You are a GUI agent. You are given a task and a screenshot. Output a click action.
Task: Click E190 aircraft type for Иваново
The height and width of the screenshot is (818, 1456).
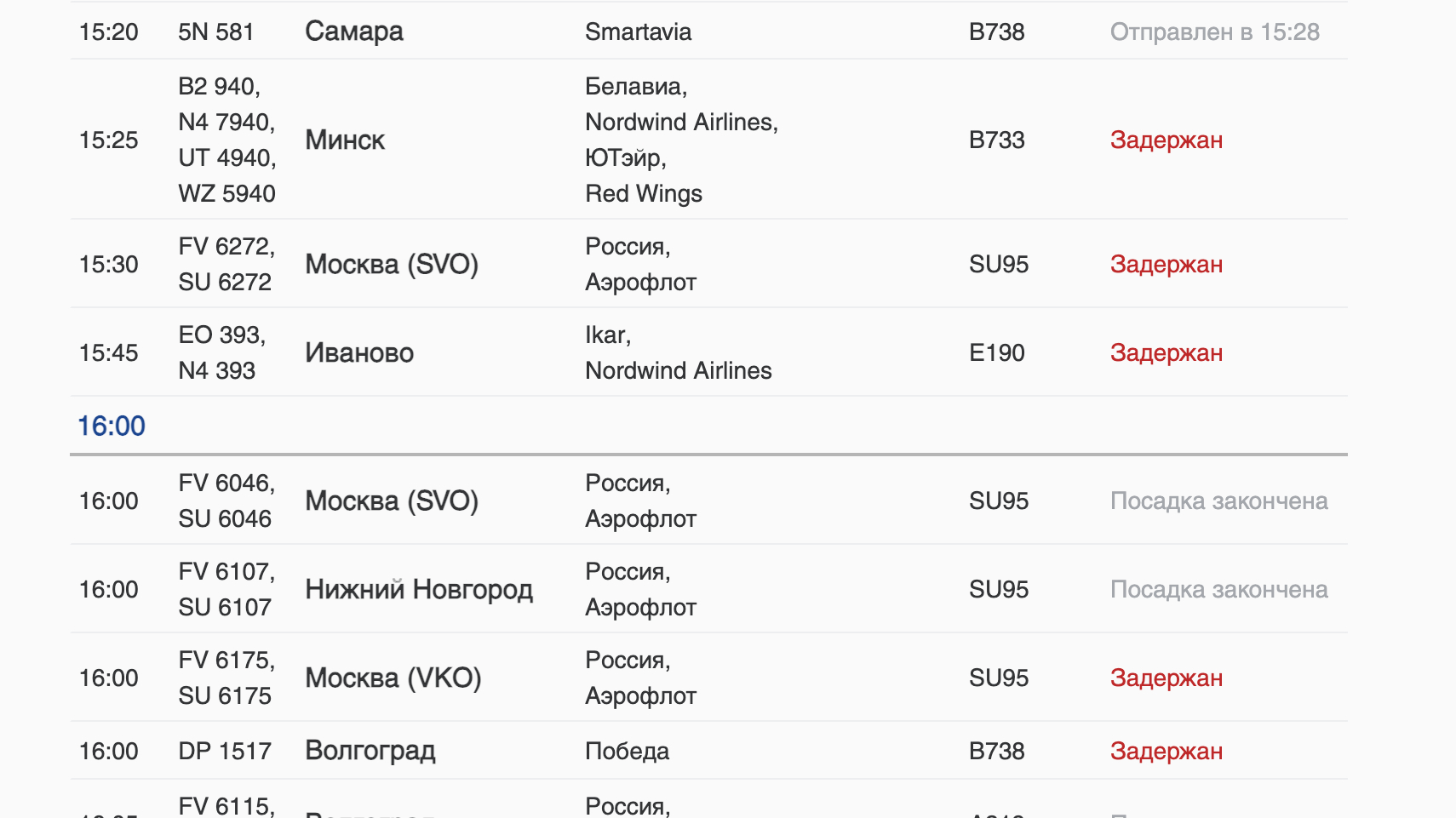(x=997, y=352)
